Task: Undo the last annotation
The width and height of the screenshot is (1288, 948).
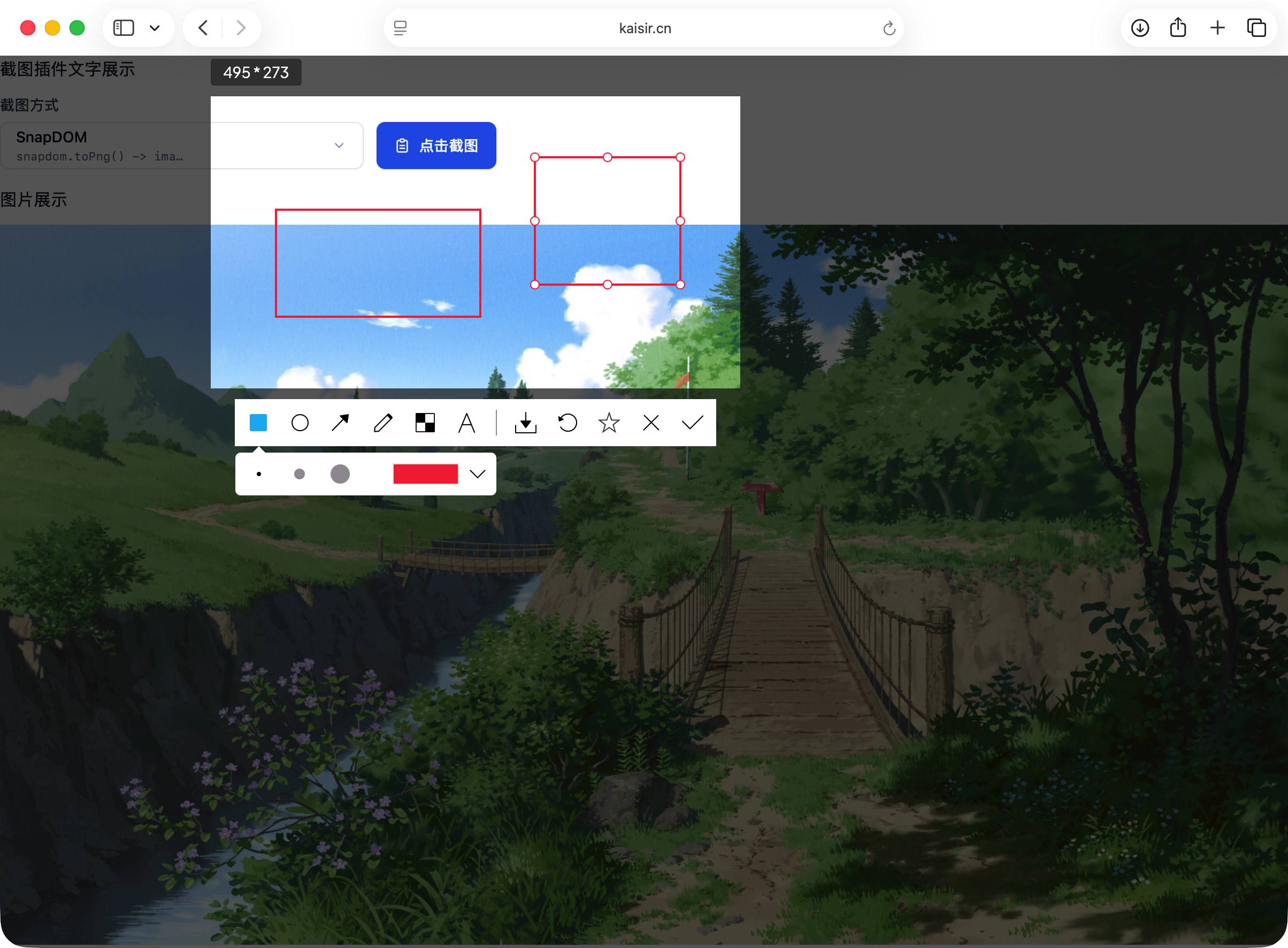Action: pos(568,423)
